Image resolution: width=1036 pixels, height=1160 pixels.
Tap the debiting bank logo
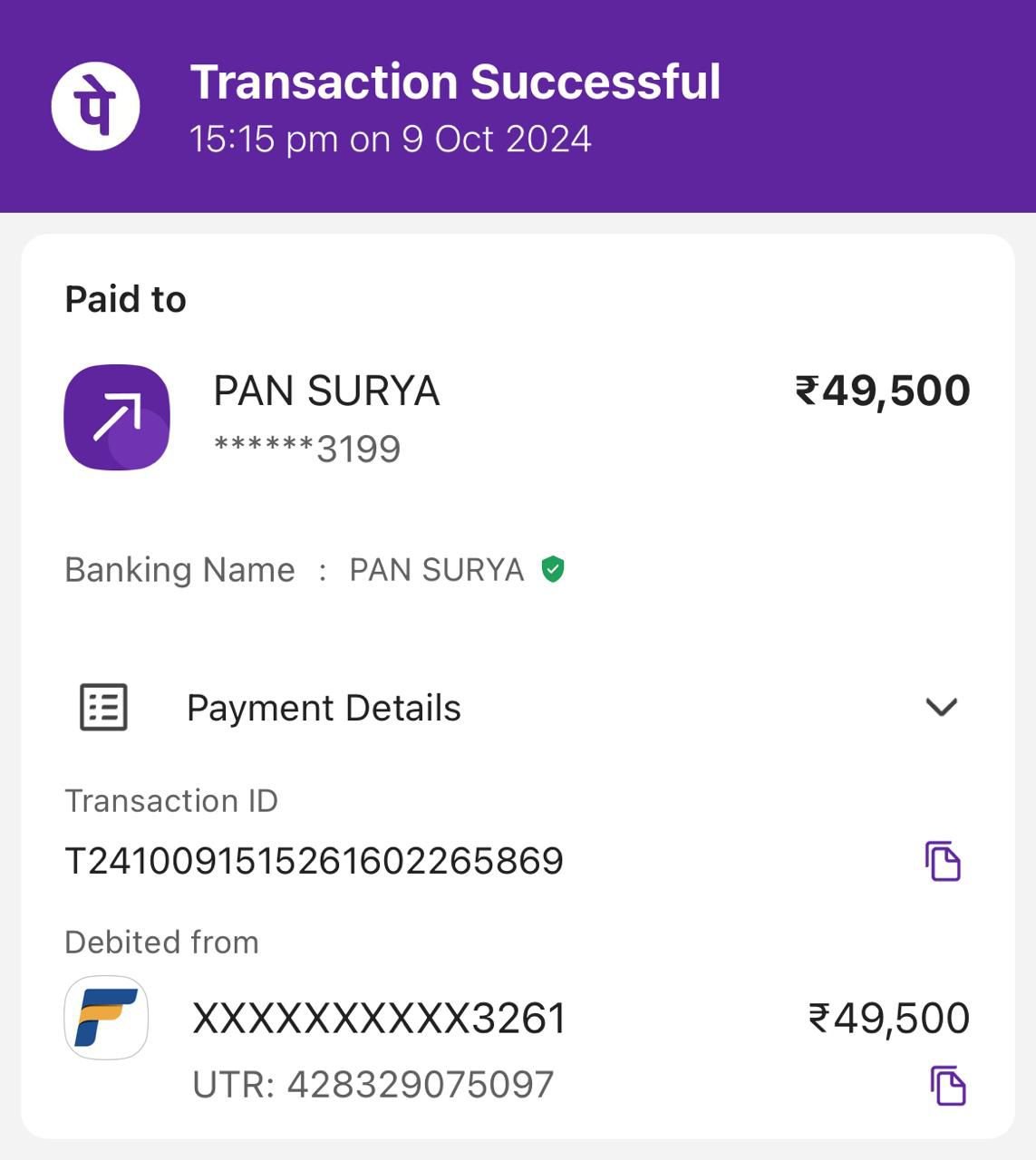click(106, 1018)
